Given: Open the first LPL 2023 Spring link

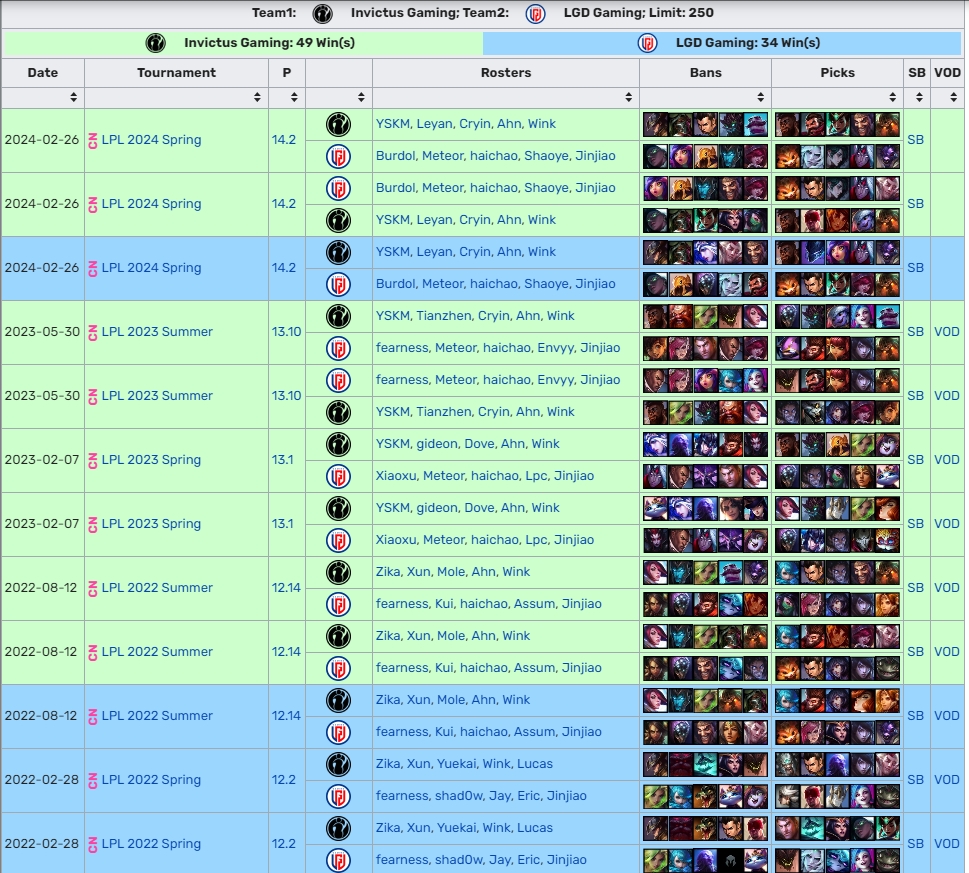Looking at the screenshot, I should click(151, 460).
